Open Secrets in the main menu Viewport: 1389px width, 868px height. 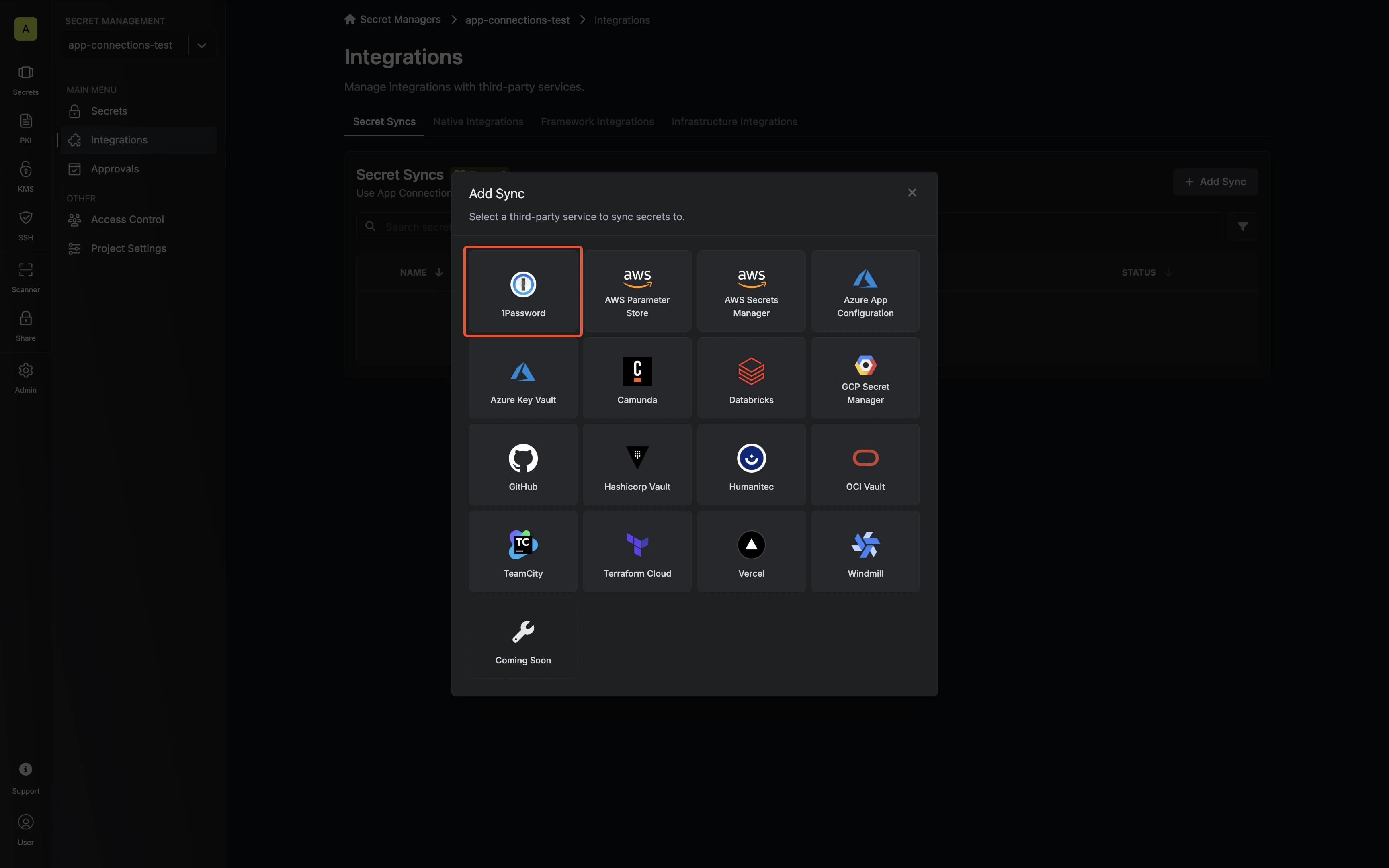tap(139, 111)
